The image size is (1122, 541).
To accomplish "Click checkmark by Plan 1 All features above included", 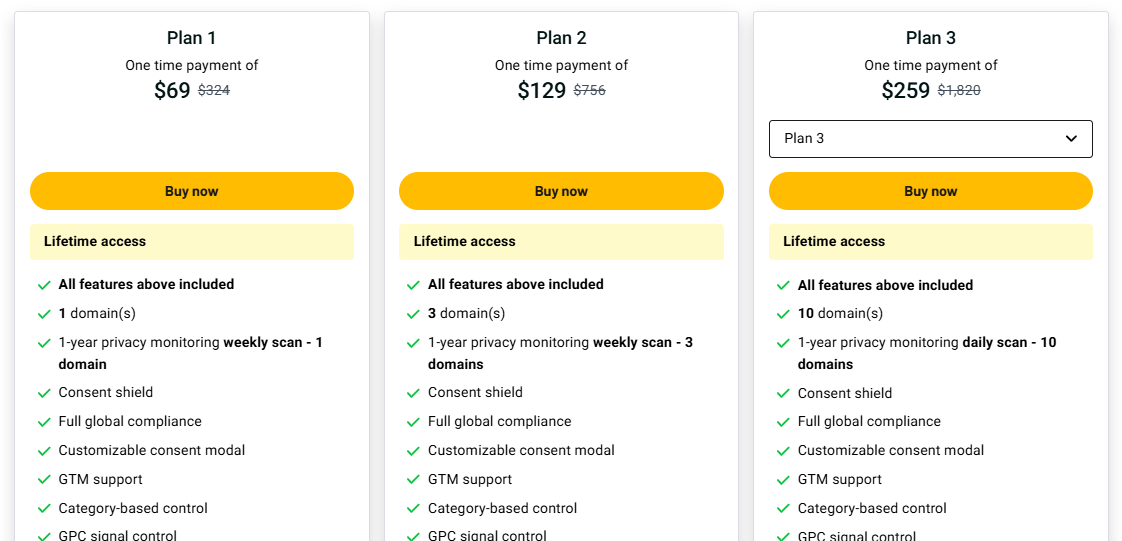I will (x=44, y=285).
